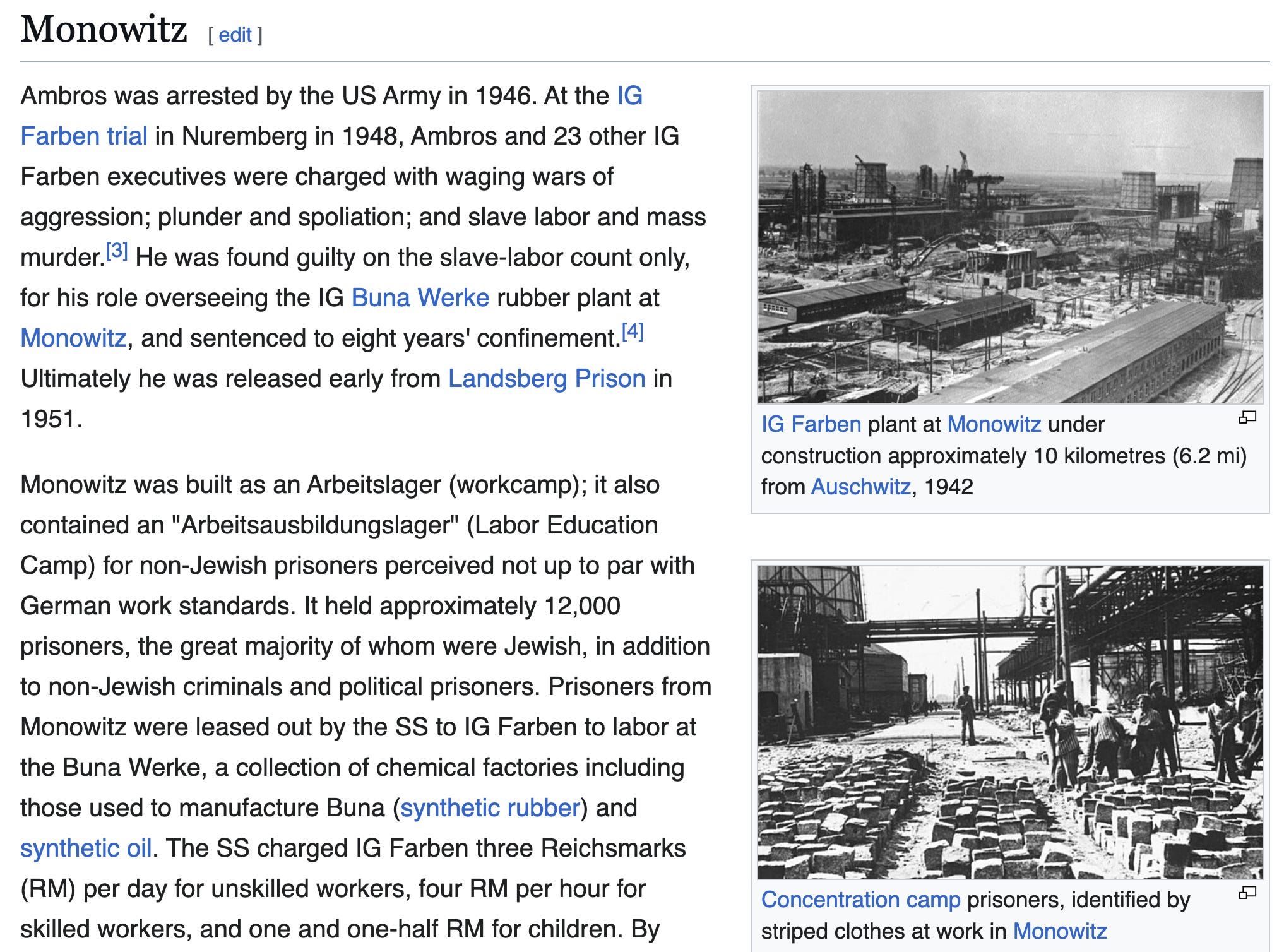Enlarge the prisoners photo using its icon
The height and width of the screenshot is (952, 1284).
point(1247,893)
